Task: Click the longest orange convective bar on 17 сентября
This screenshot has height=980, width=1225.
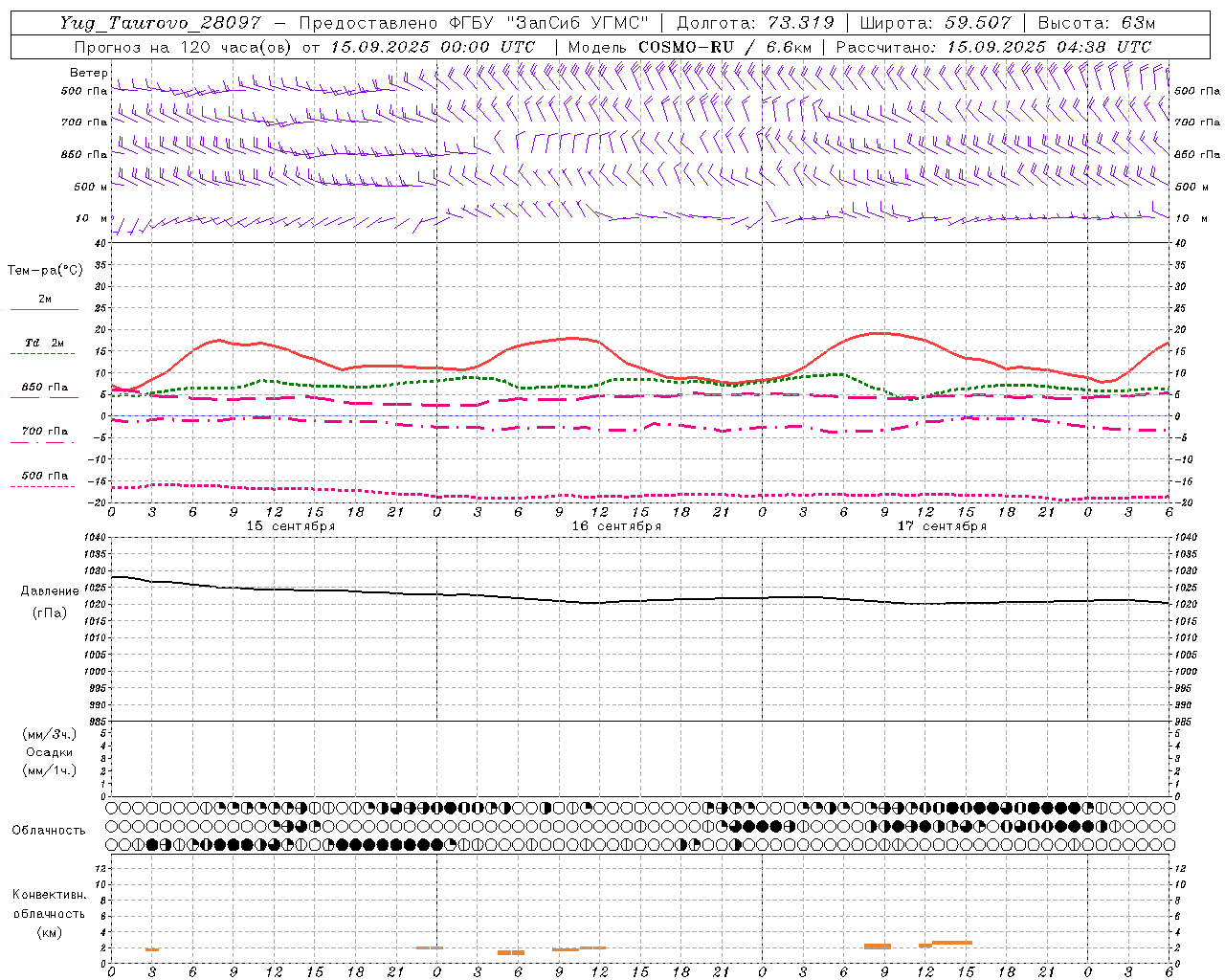Action: coord(951,943)
